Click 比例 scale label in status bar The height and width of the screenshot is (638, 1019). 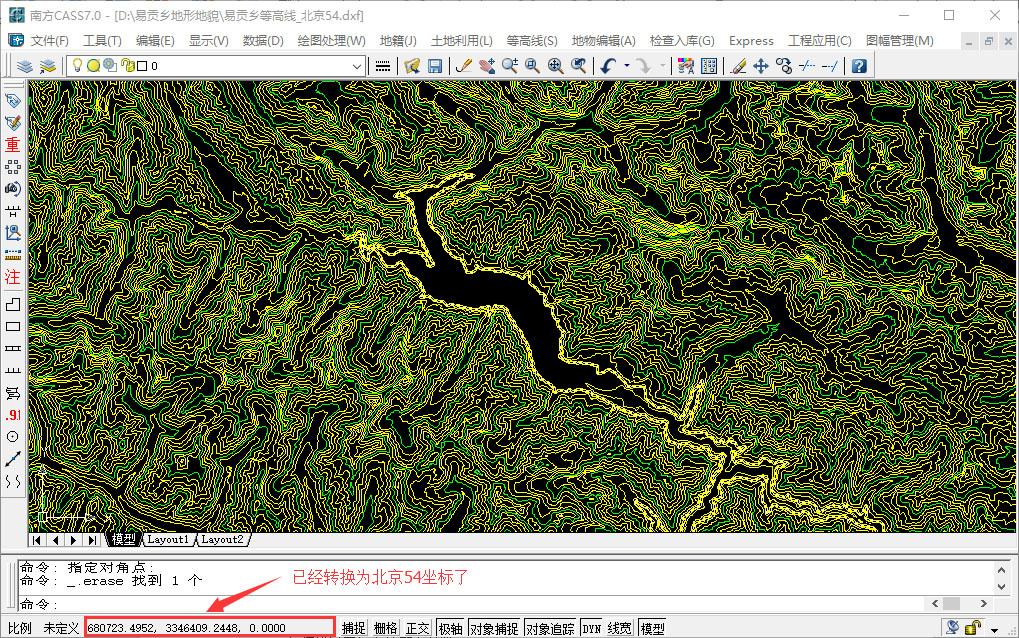point(20,628)
